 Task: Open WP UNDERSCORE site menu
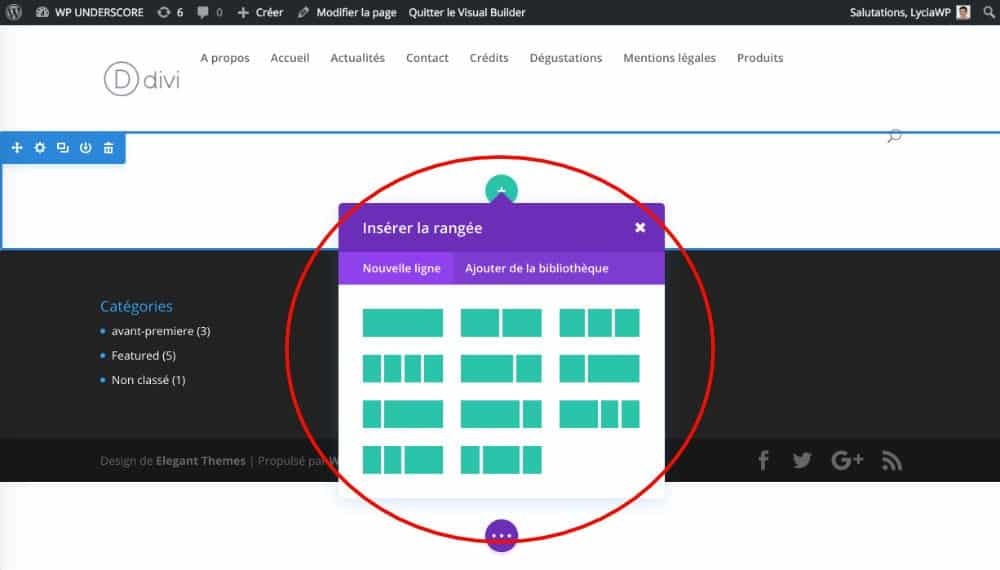pyautogui.click(x=90, y=12)
